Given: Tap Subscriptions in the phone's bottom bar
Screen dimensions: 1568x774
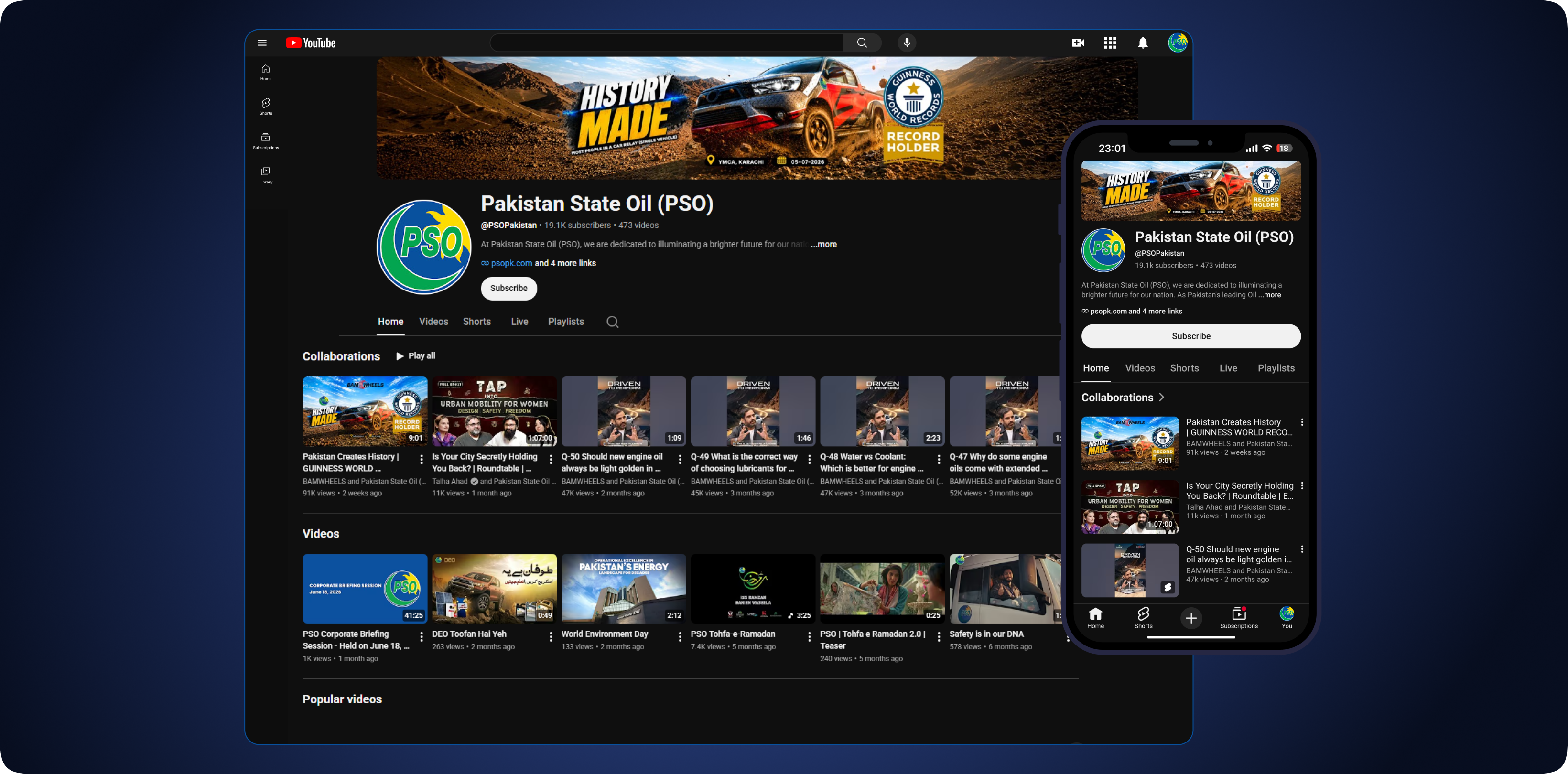Looking at the screenshot, I should pos(1239,618).
